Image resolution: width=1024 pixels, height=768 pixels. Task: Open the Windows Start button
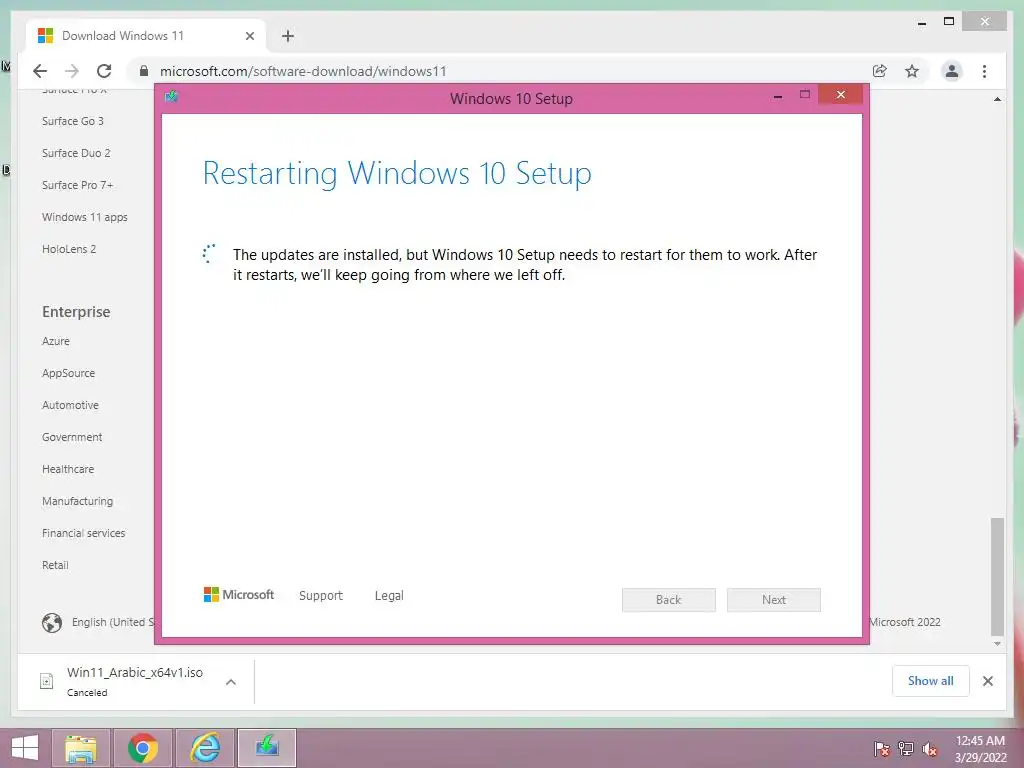coord(25,748)
